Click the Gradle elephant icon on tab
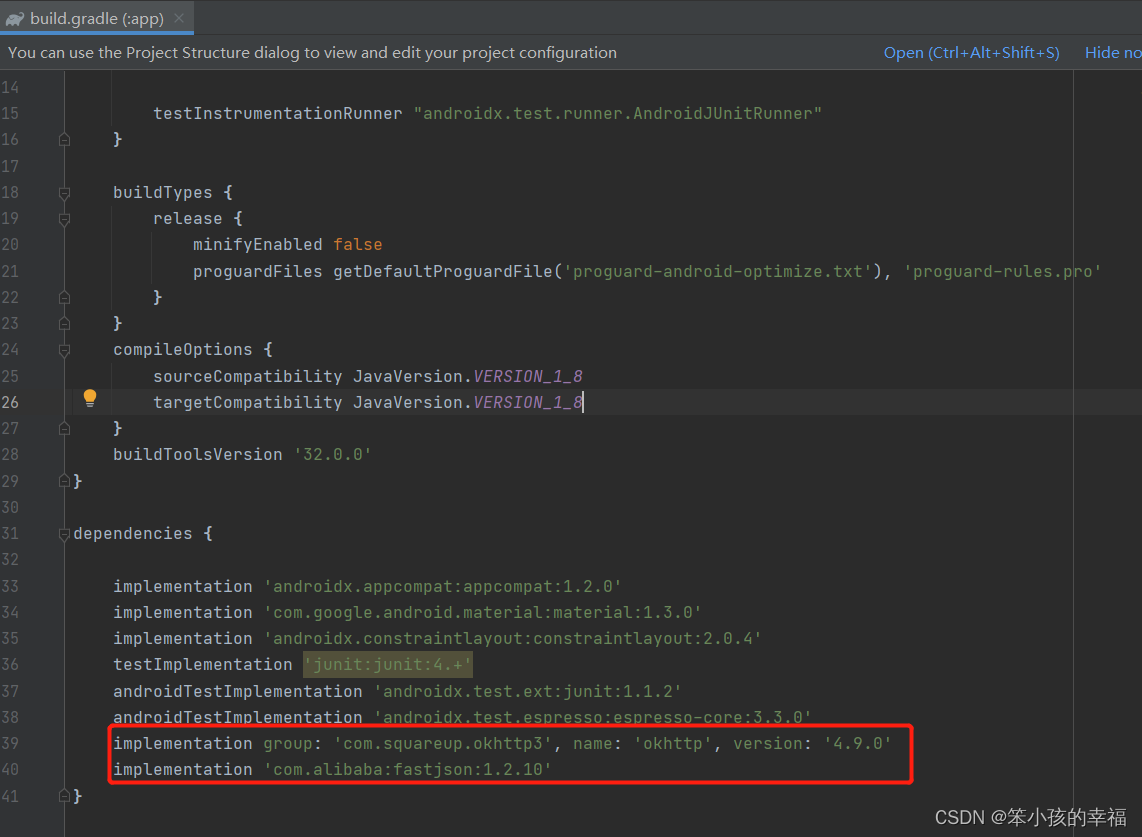Image resolution: width=1142 pixels, height=837 pixels. 15,19
